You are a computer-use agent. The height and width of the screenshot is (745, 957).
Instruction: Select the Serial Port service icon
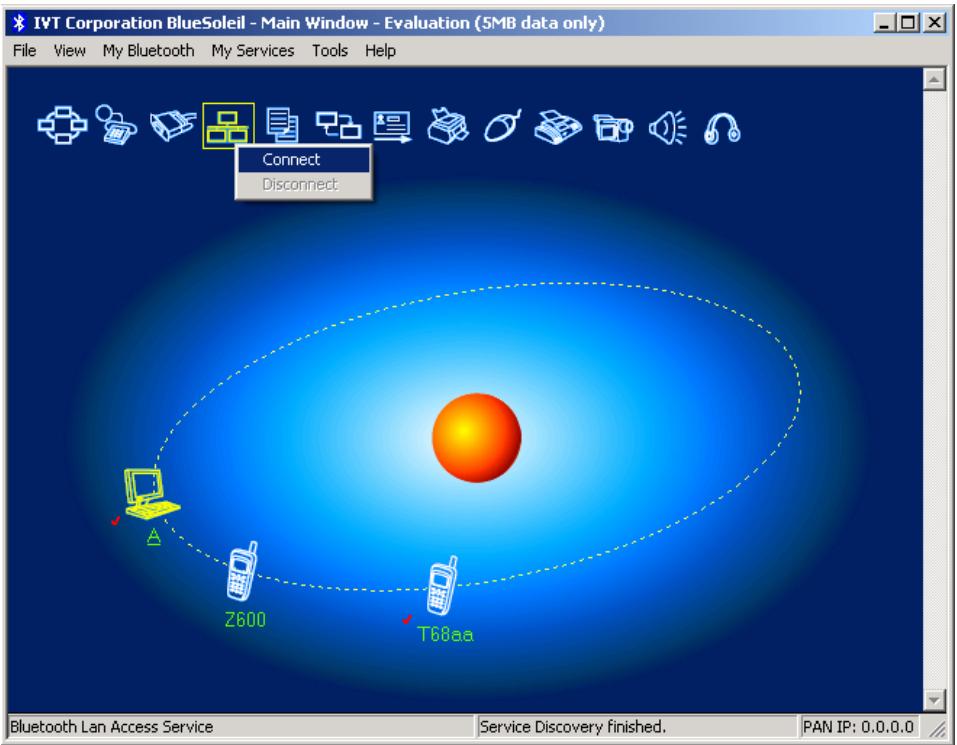pyautogui.click(x=172, y=125)
